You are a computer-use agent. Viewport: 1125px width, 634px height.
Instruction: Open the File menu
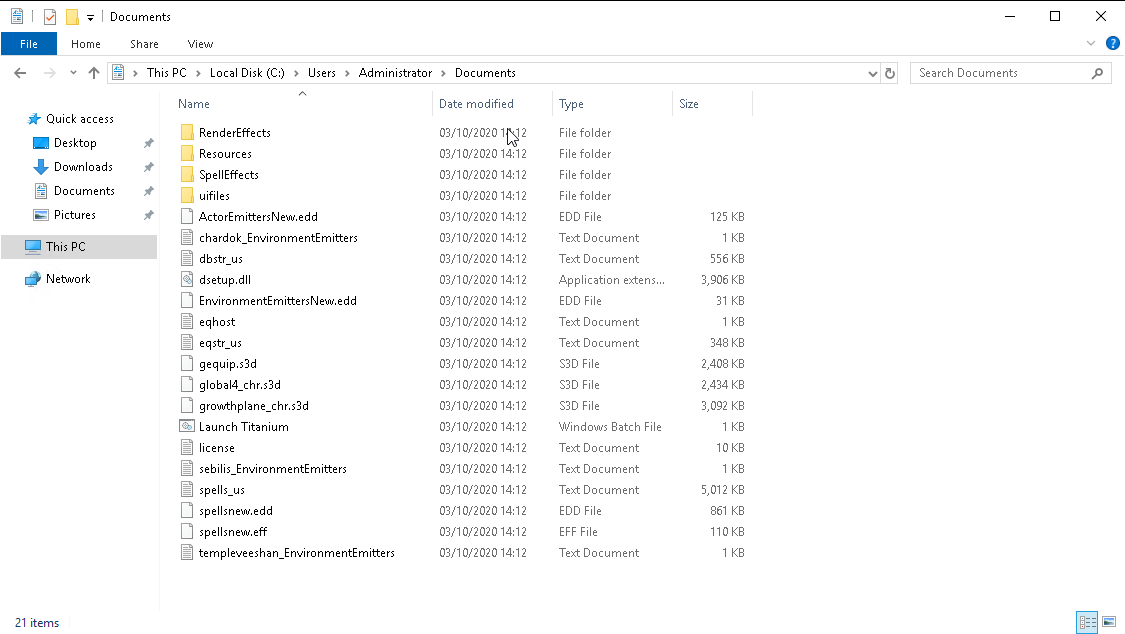point(29,44)
